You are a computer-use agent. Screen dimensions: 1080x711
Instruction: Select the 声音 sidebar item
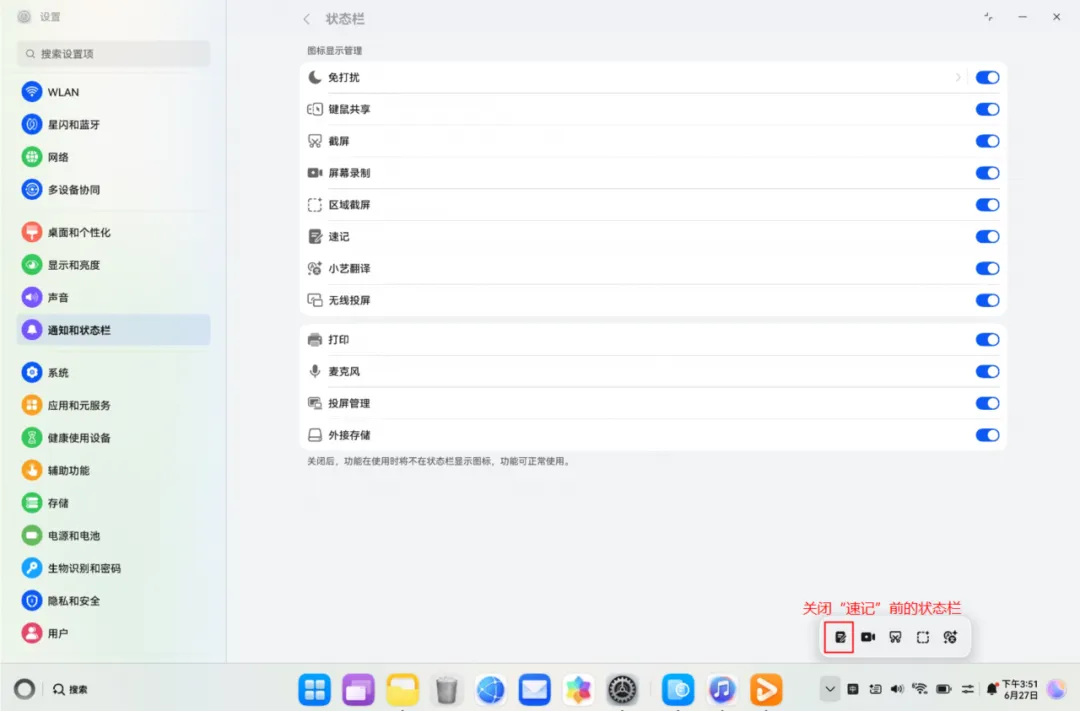click(x=114, y=298)
